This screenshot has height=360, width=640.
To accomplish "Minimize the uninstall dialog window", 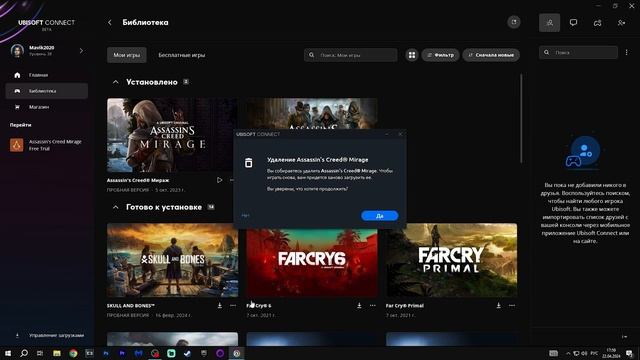I will [387, 134].
